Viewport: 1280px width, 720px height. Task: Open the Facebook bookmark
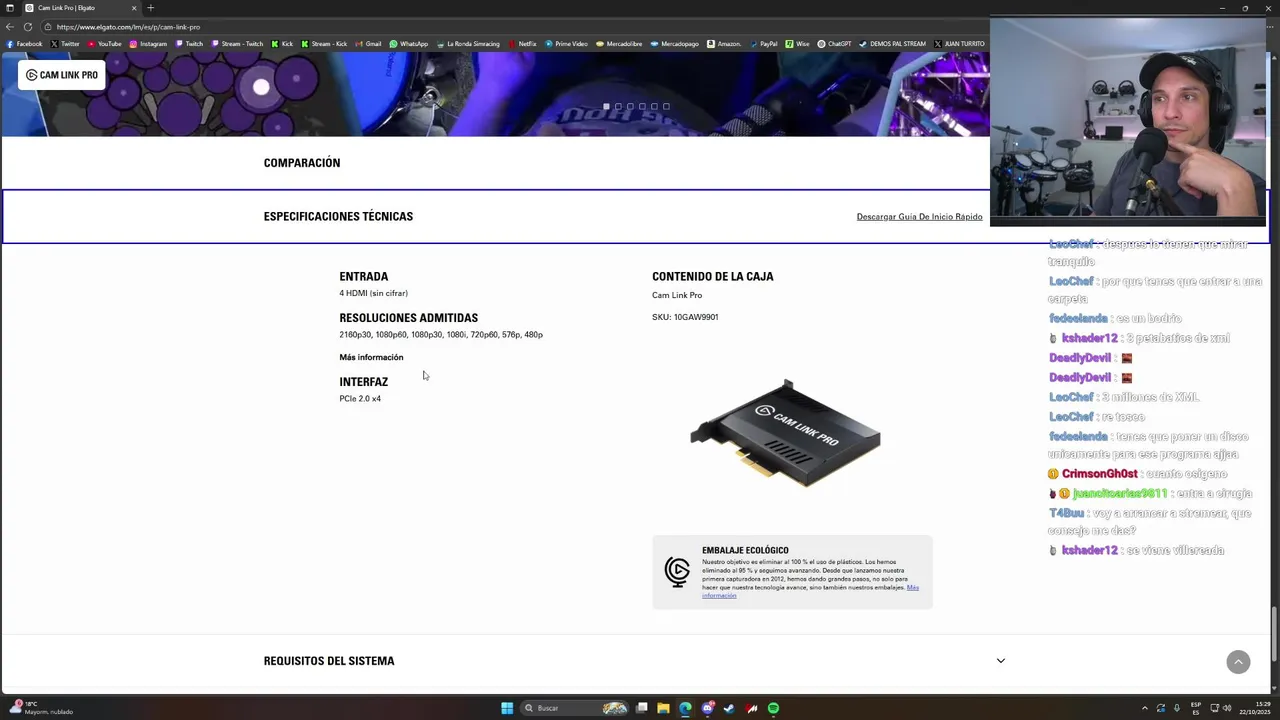tap(24, 44)
